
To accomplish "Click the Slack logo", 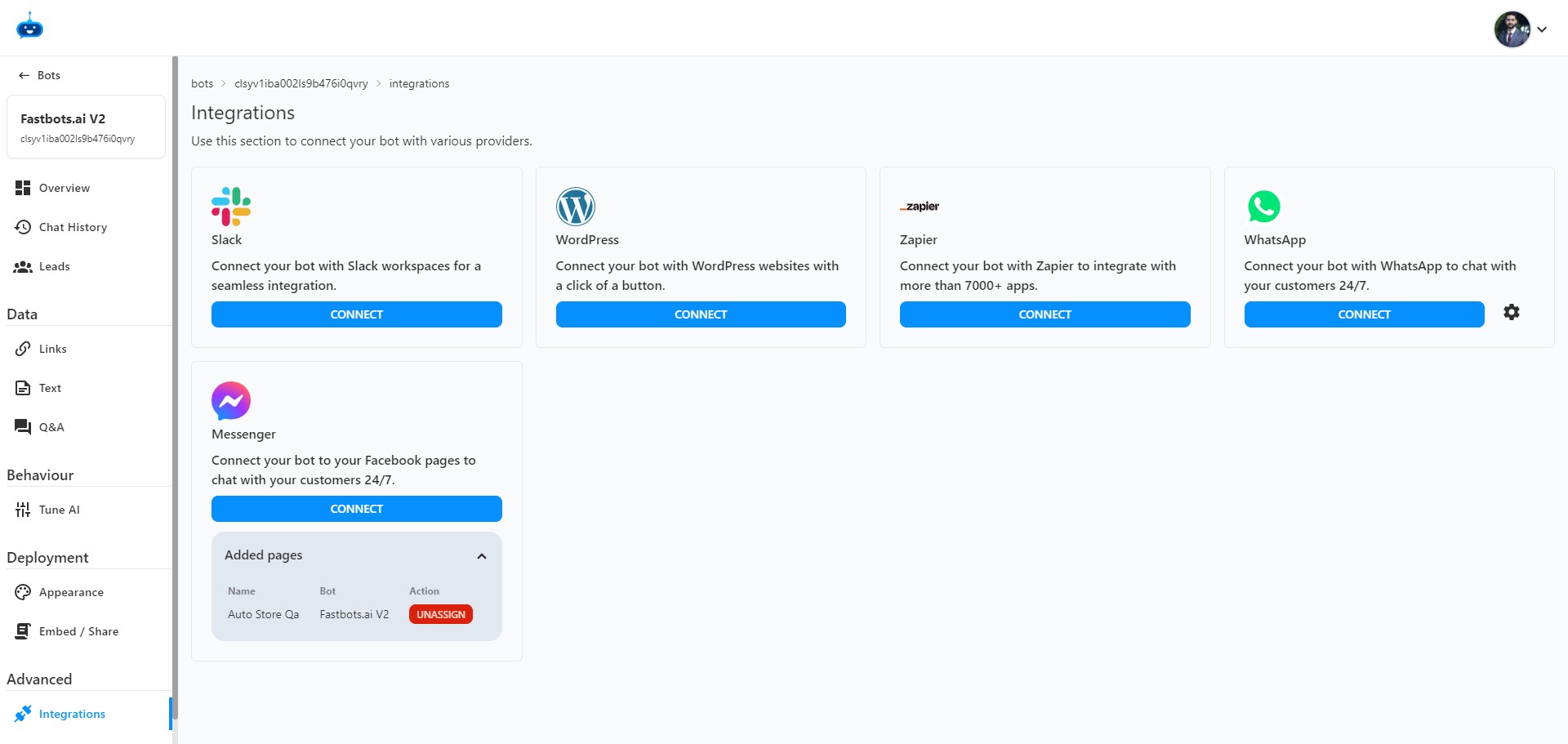I will coord(231,207).
